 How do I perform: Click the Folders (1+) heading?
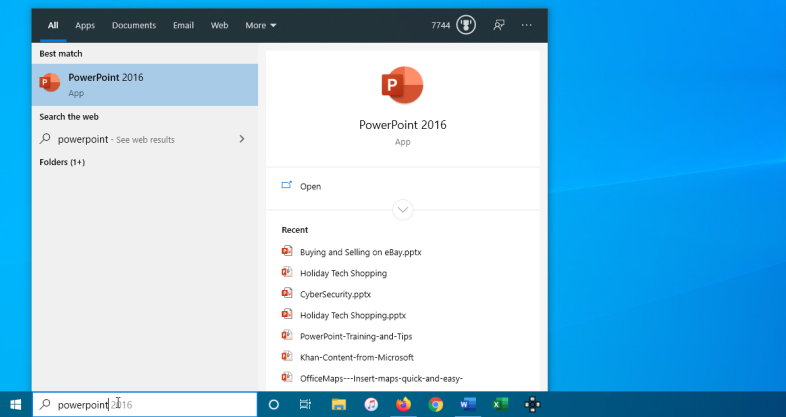(62, 162)
